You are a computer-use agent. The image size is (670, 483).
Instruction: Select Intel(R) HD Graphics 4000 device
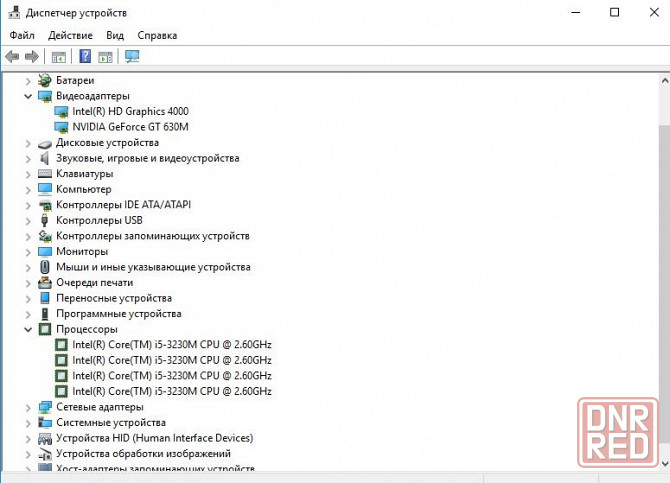[129, 111]
